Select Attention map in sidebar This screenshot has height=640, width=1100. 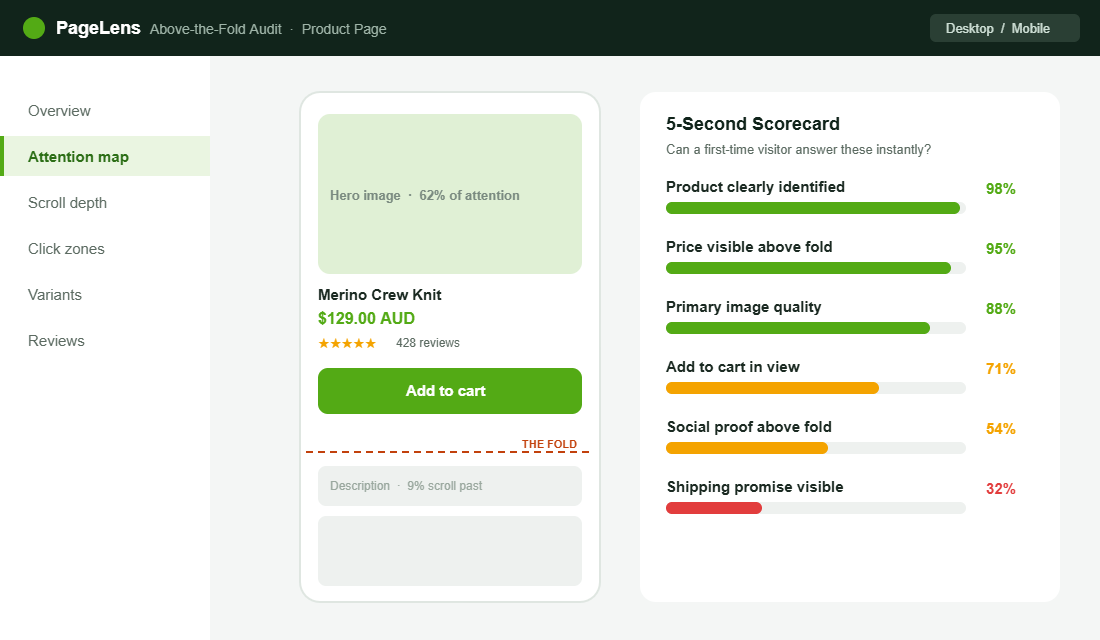(107, 156)
